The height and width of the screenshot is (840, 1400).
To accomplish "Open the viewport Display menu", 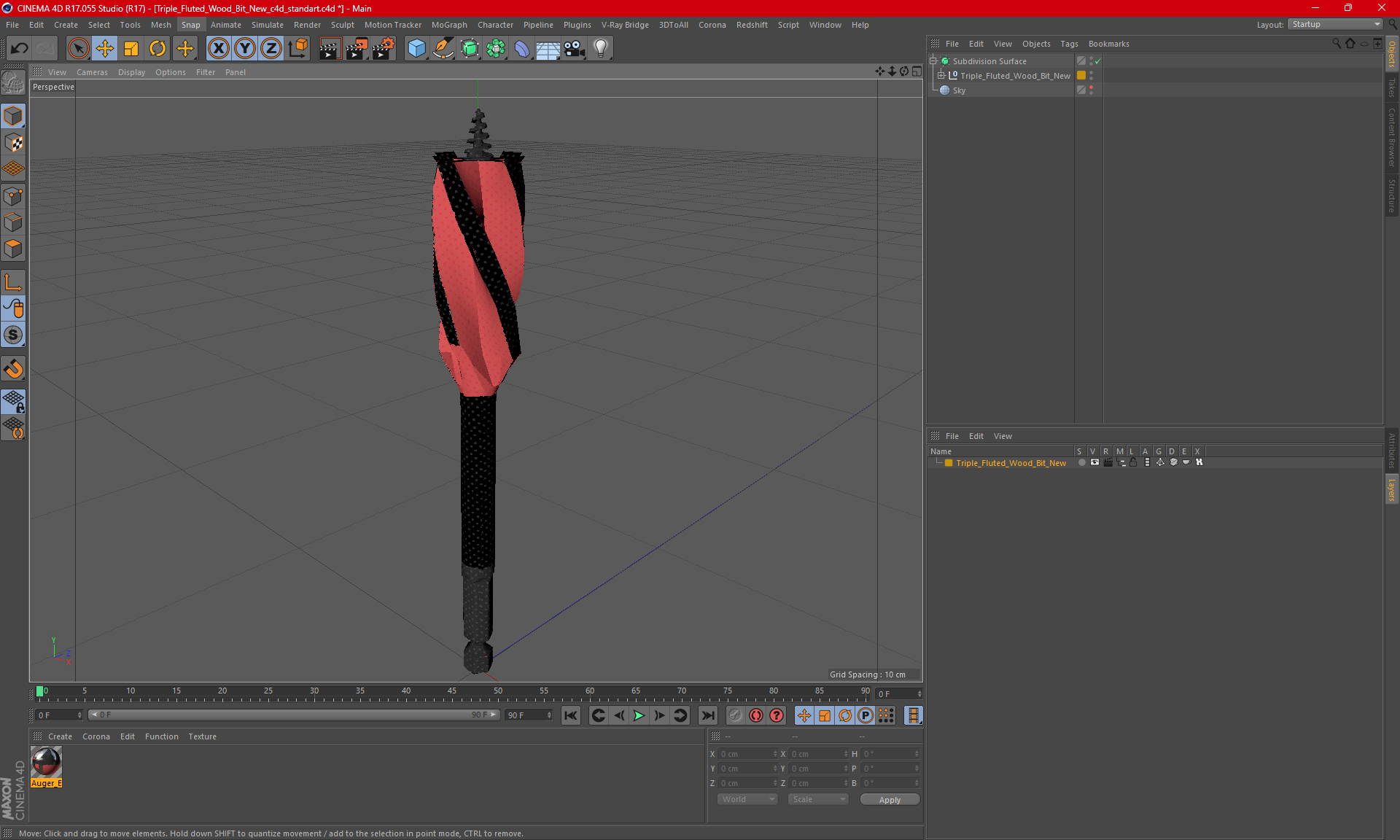I will 131,72.
